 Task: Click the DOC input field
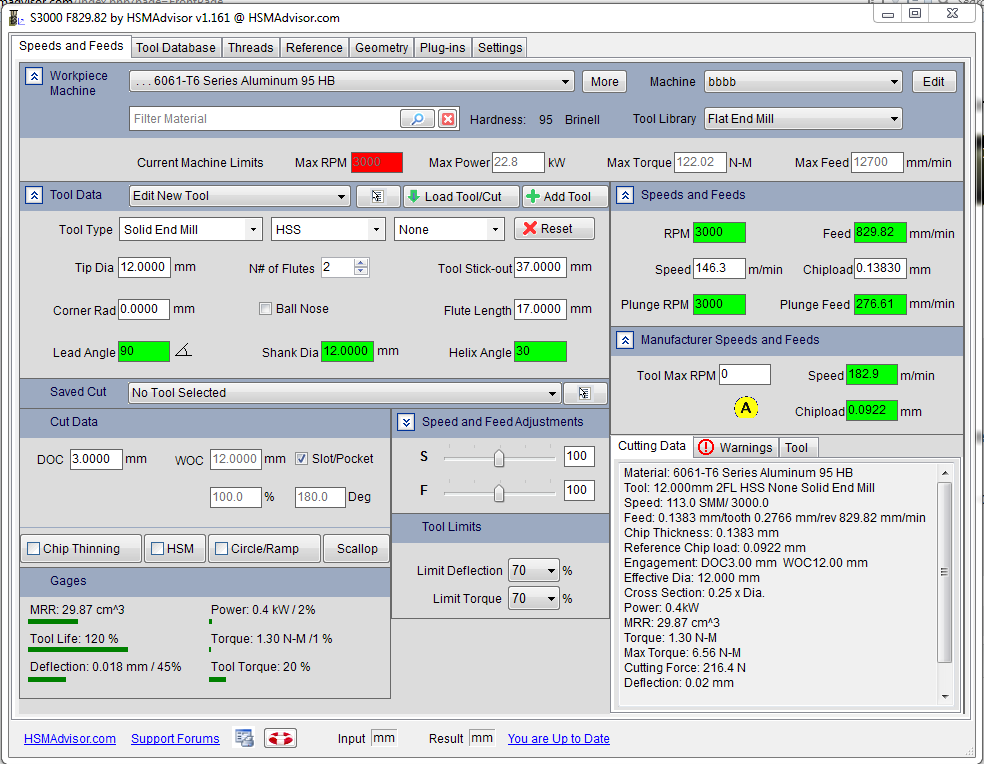(x=96, y=459)
